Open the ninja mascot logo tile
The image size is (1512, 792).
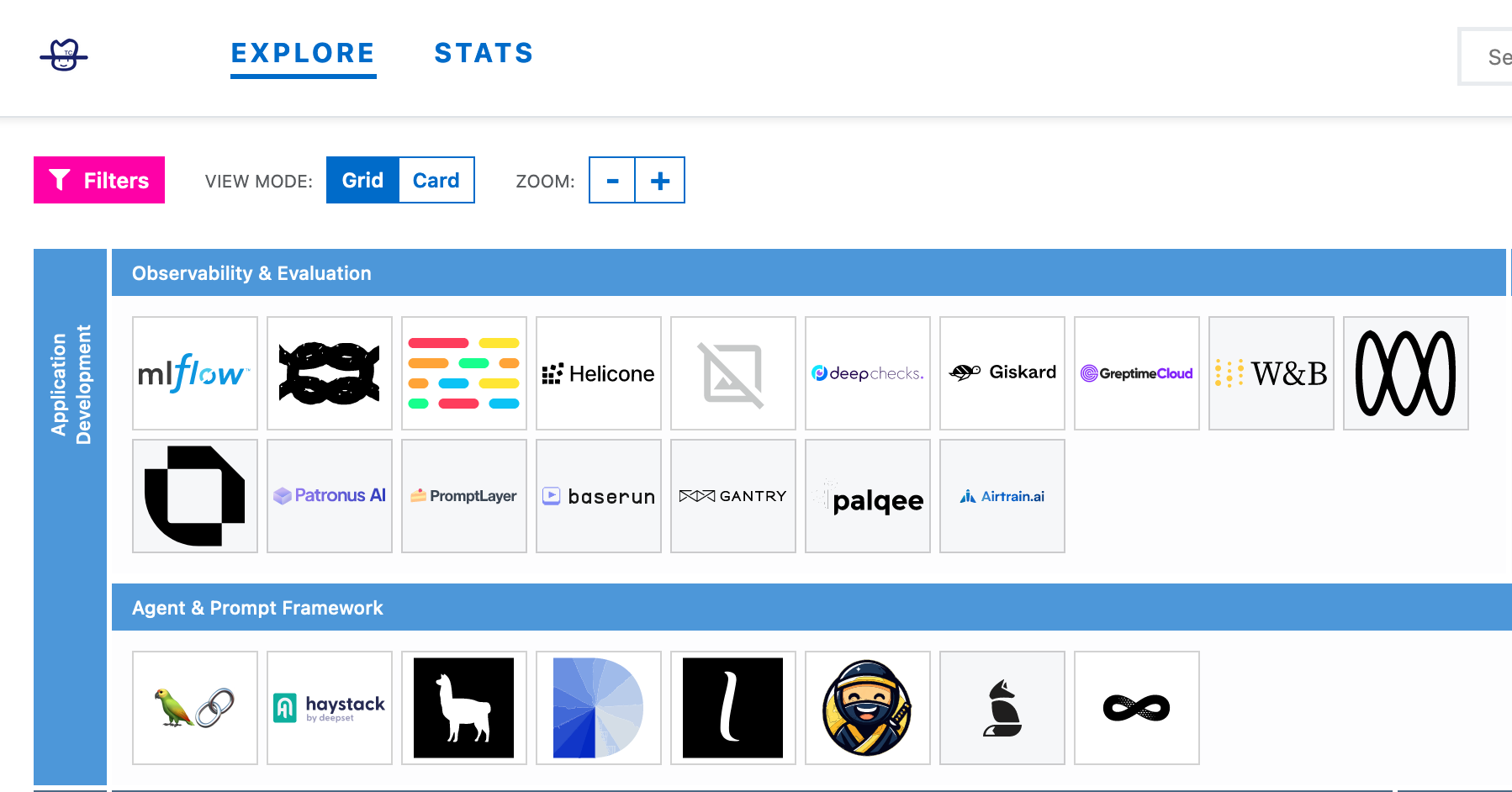(868, 708)
